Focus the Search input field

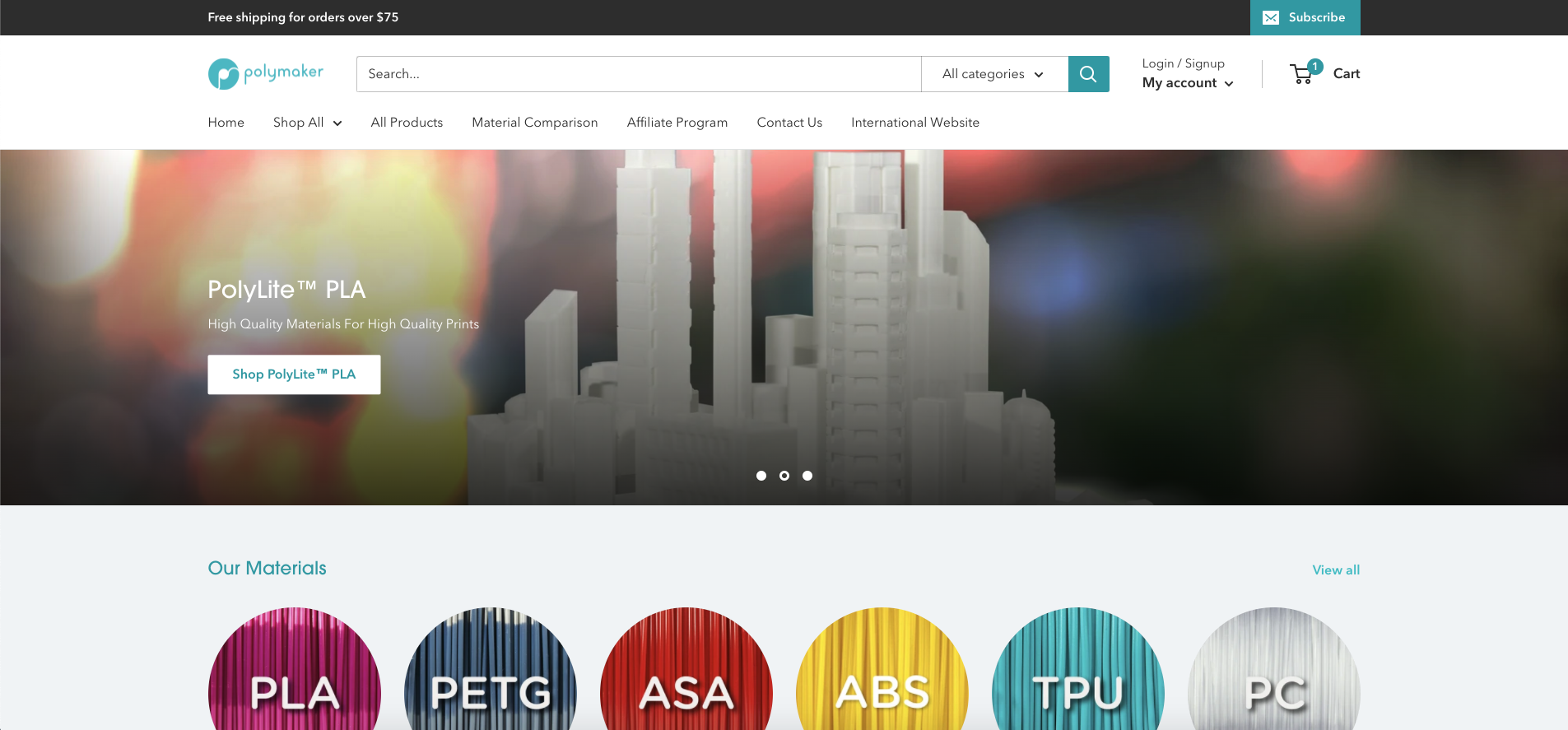coord(639,74)
